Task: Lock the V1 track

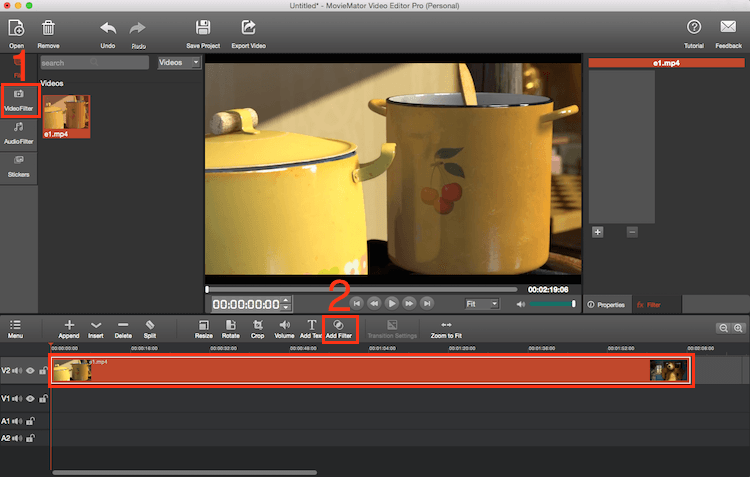Action: [43, 398]
